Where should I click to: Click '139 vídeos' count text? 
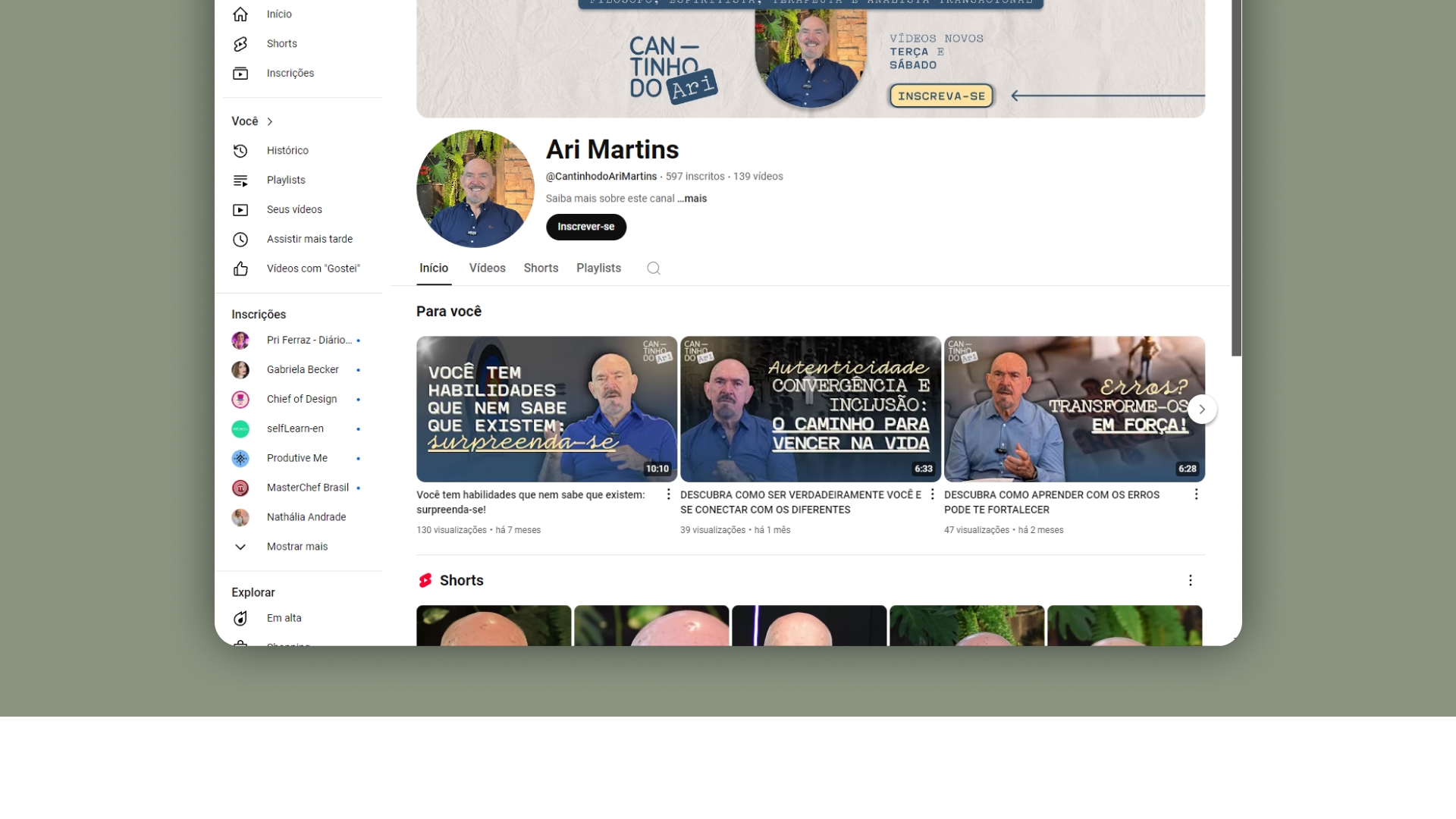[758, 177]
